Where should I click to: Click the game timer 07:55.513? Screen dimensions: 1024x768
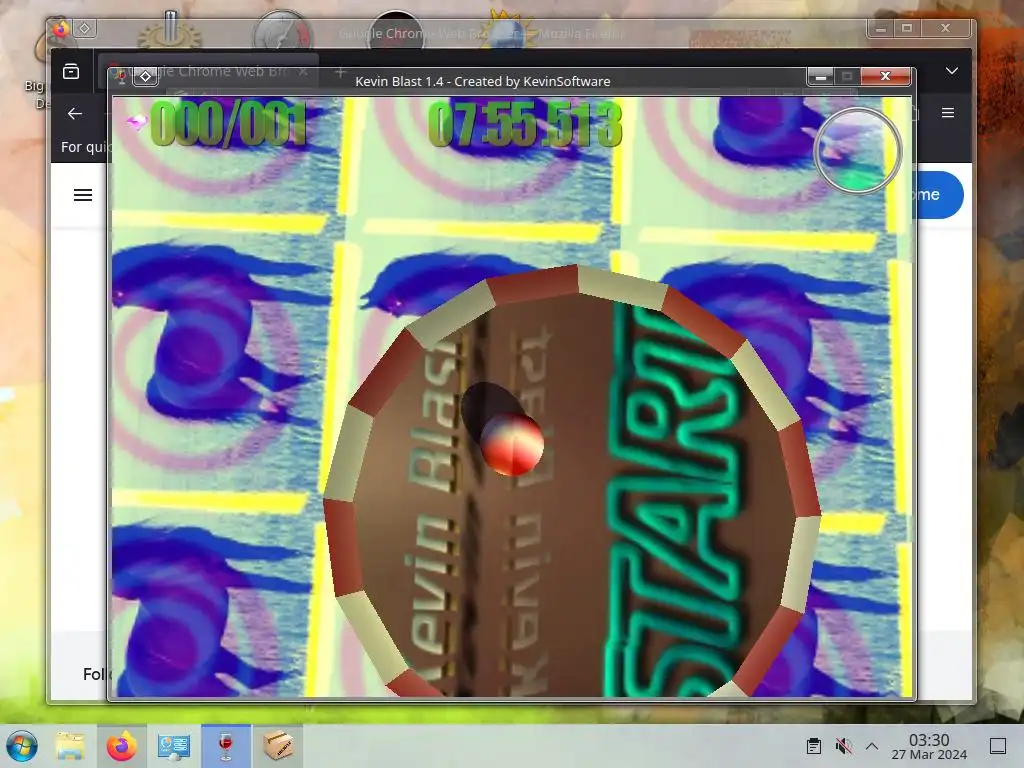(525, 123)
